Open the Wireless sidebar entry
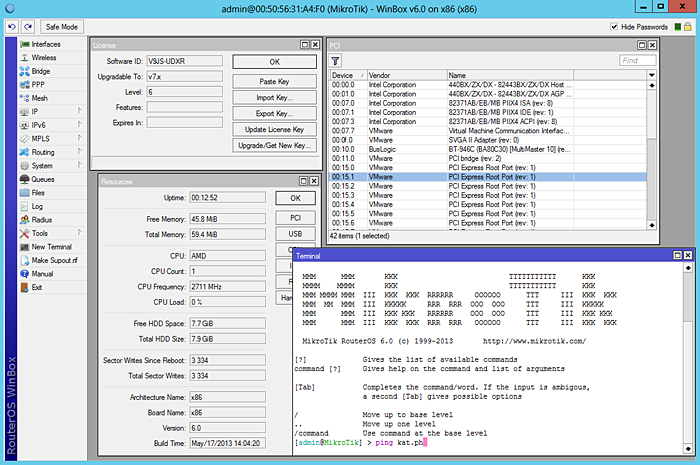This screenshot has width=700, height=465. 43,58
